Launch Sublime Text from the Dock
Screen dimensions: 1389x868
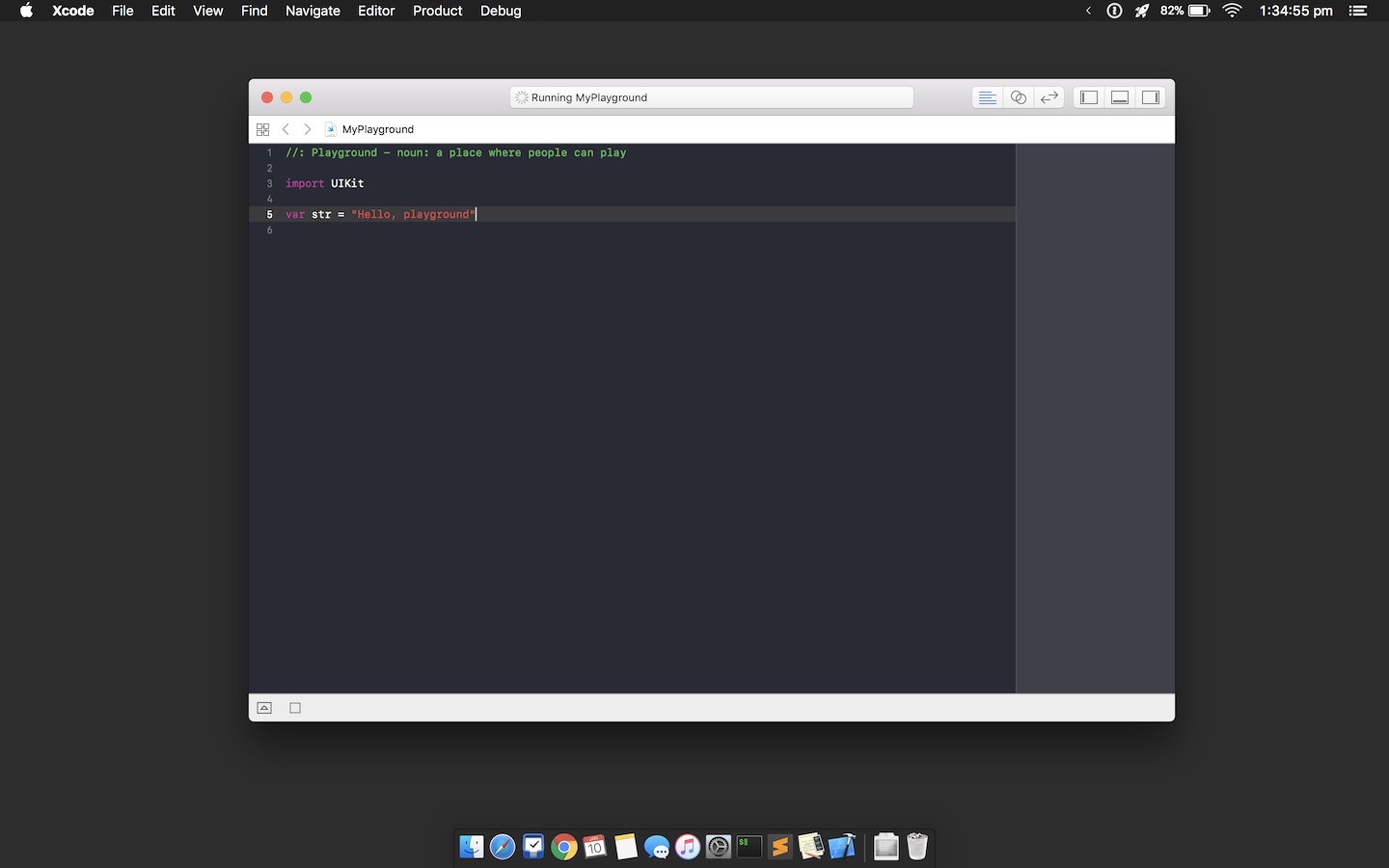click(x=780, y=847)
